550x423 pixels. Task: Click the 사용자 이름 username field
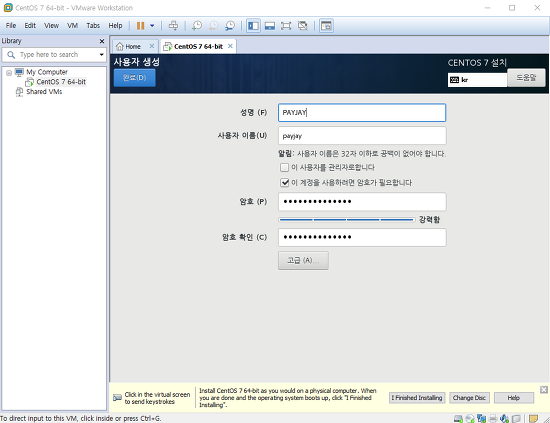(x=362, y=136)
